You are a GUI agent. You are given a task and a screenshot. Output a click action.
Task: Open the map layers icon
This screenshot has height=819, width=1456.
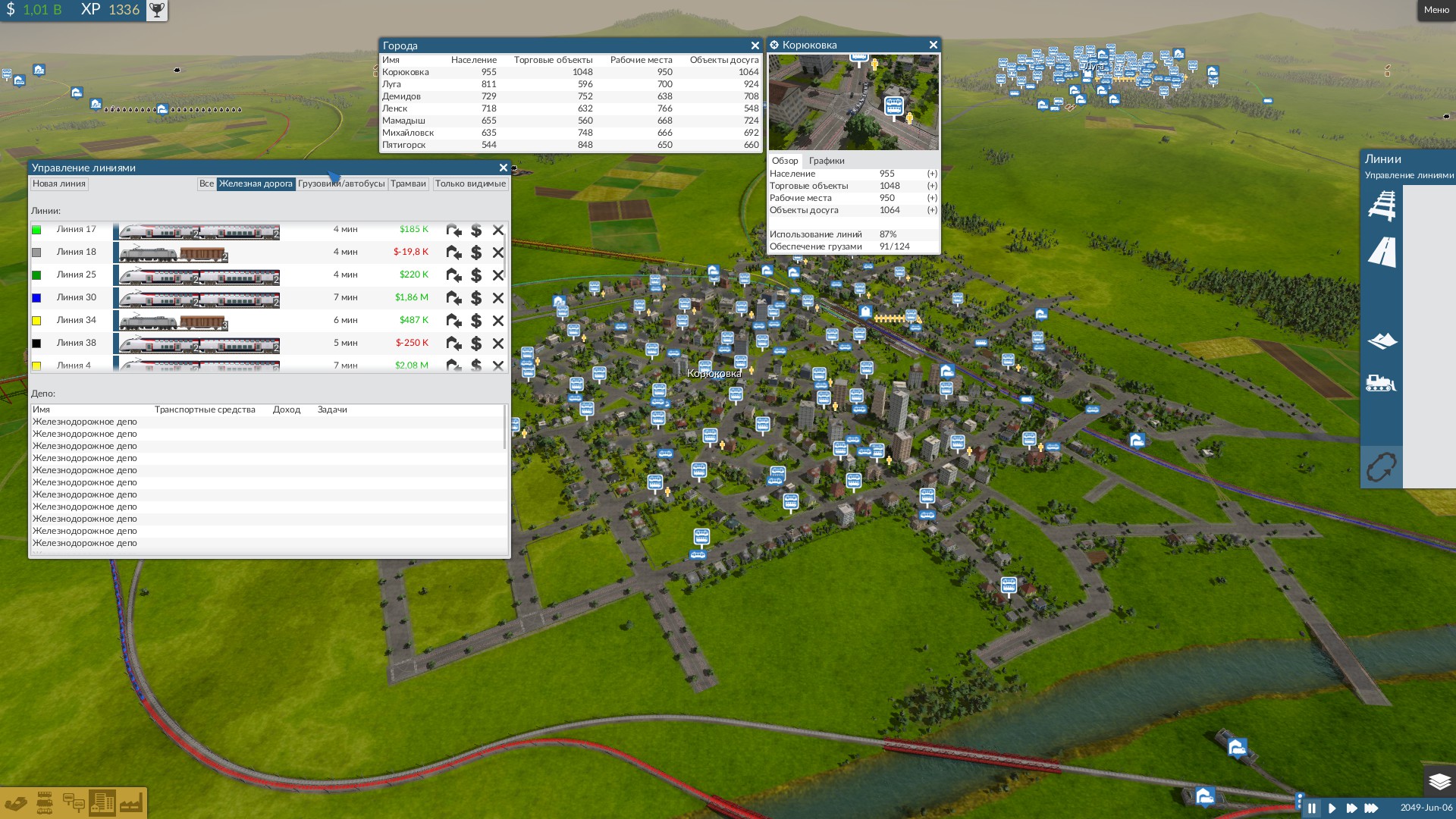1439,781
